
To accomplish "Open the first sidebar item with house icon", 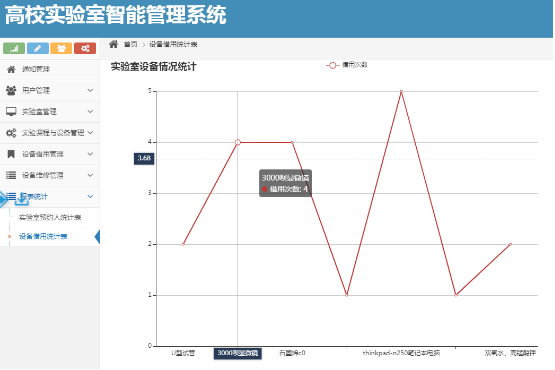I will tap(50, 69).
